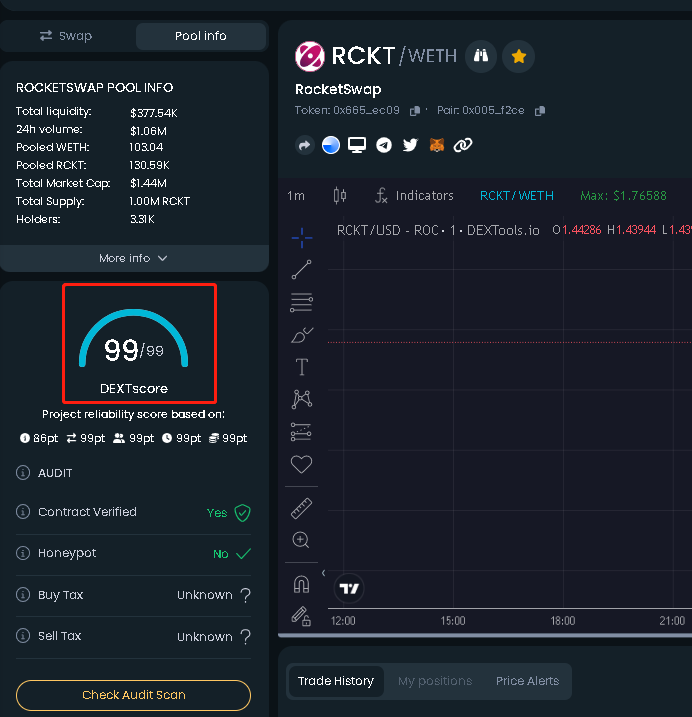Image resolution: width=692 pixels, height=717 pixels.
Task: Click the zoom in magnifier tool
Action: click(x=301, y=540)
